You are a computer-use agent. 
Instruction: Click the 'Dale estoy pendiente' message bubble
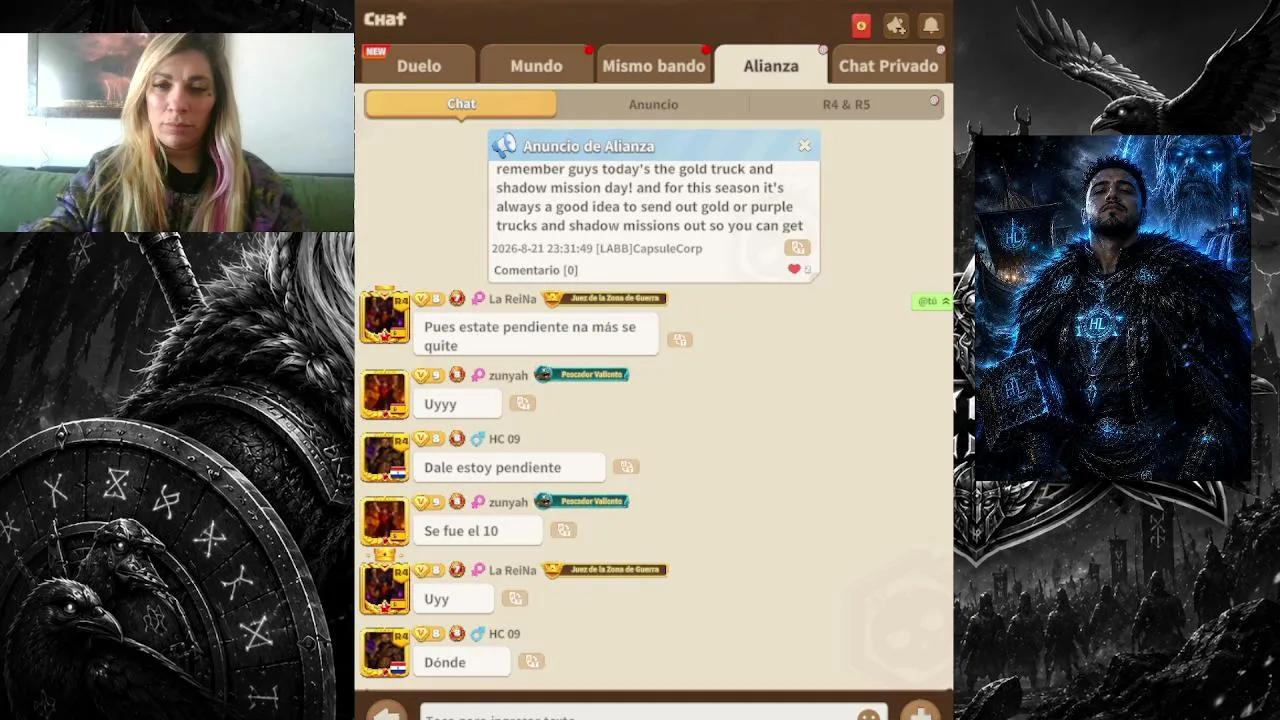tap(509, 467)
